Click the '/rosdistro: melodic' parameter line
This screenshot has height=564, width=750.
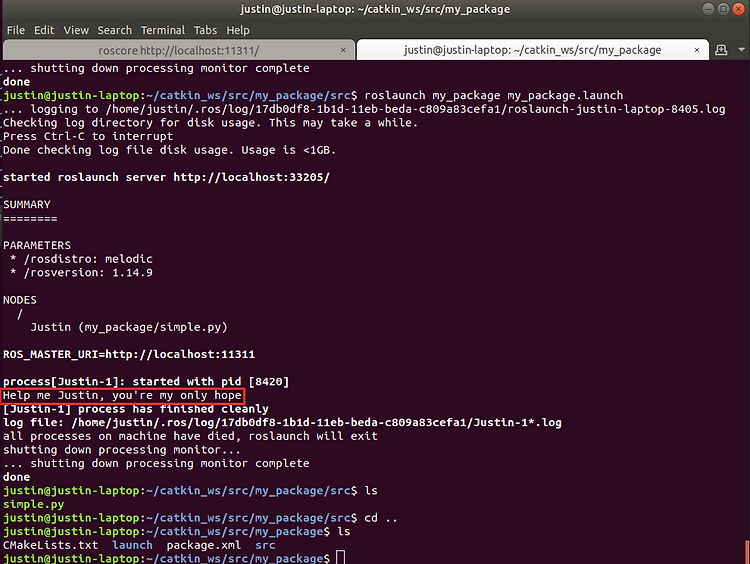(x=81, y=259)
